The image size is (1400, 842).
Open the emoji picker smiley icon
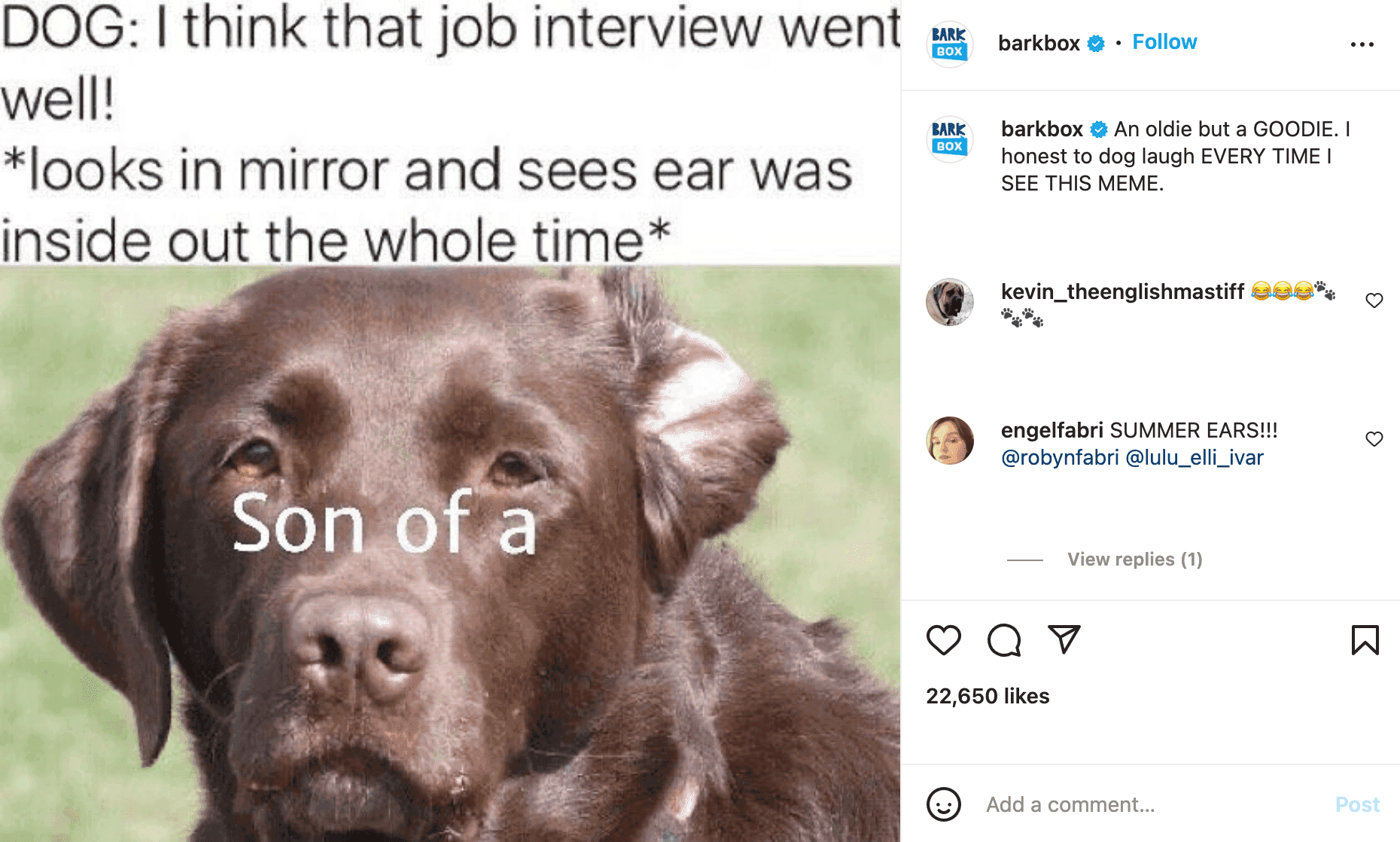coord(943,804)
